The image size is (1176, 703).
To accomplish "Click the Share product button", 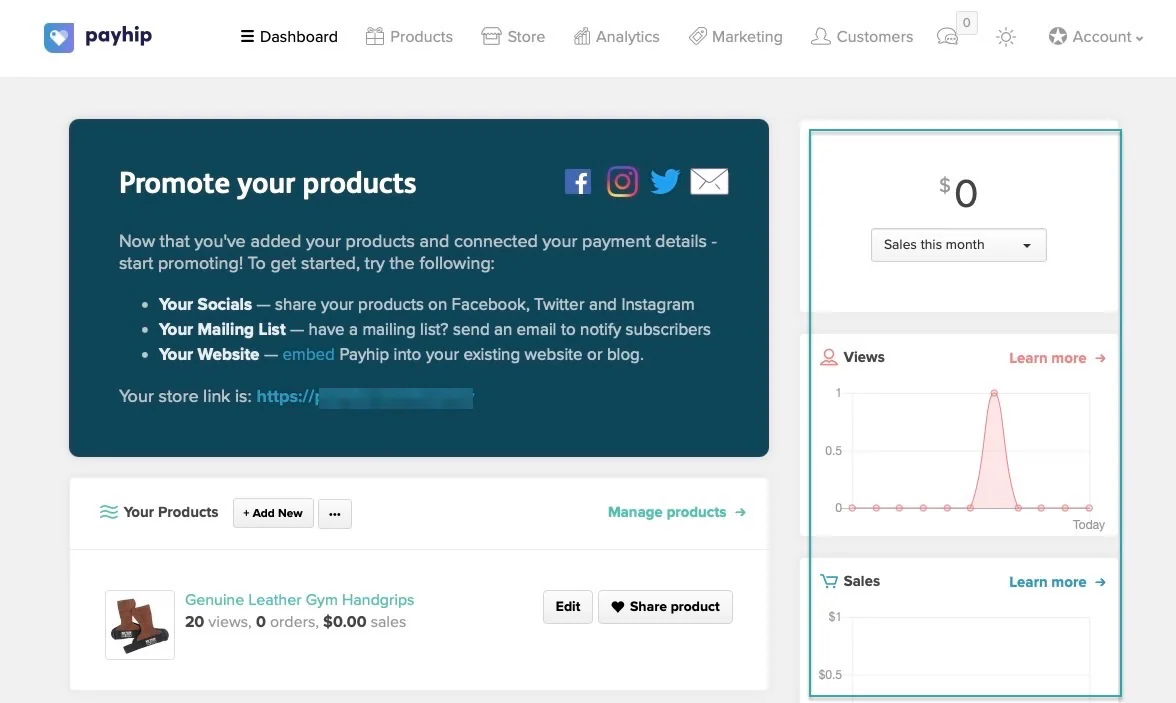I will pos(665,607).
